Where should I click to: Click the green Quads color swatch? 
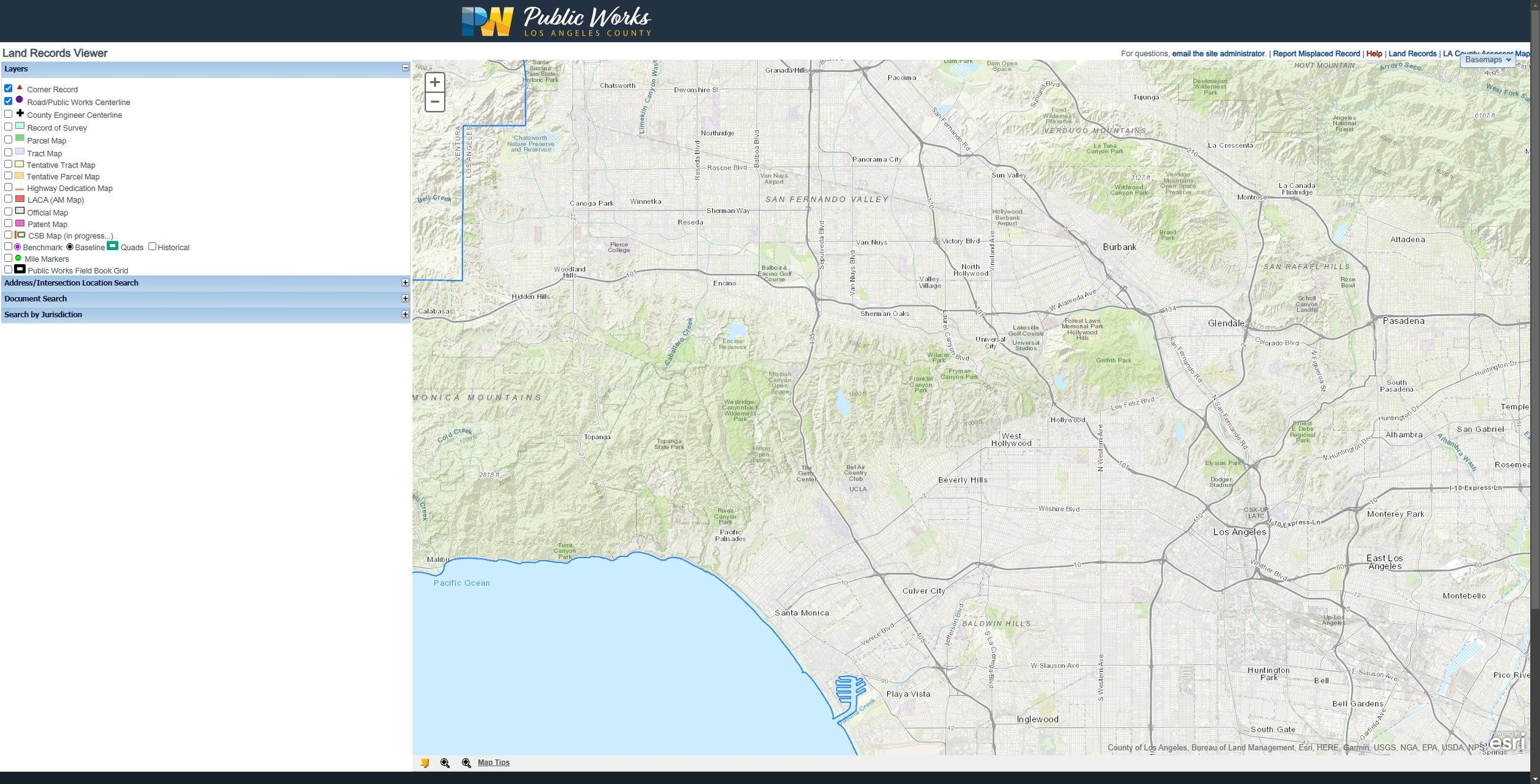pos(112,246)
